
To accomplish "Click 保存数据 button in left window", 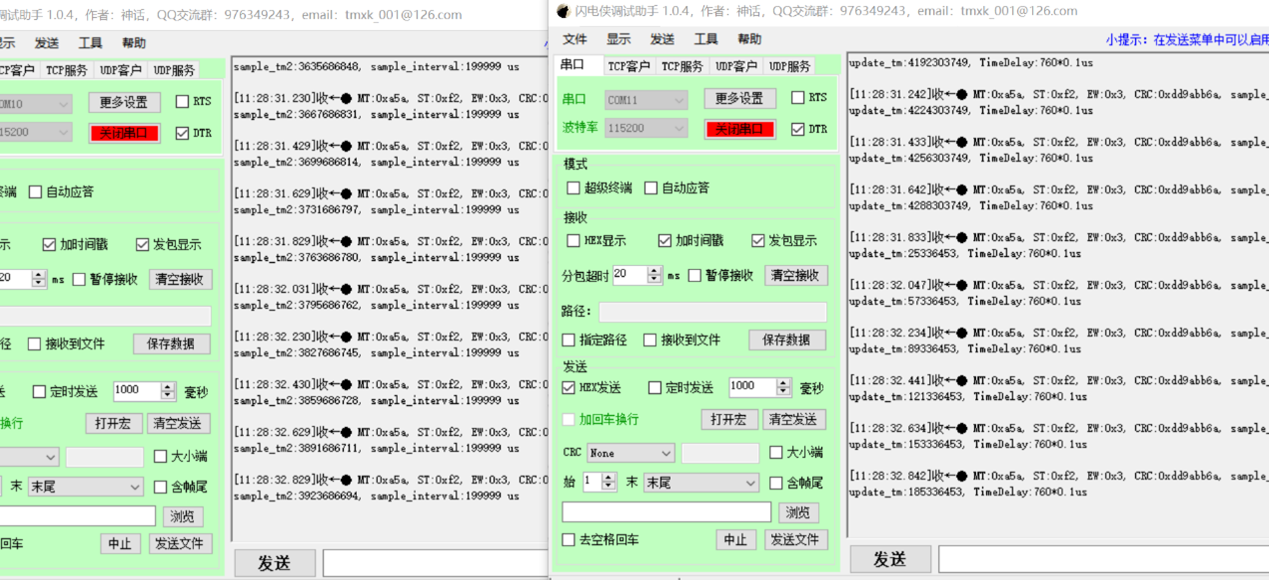I will tap(171, 344).
